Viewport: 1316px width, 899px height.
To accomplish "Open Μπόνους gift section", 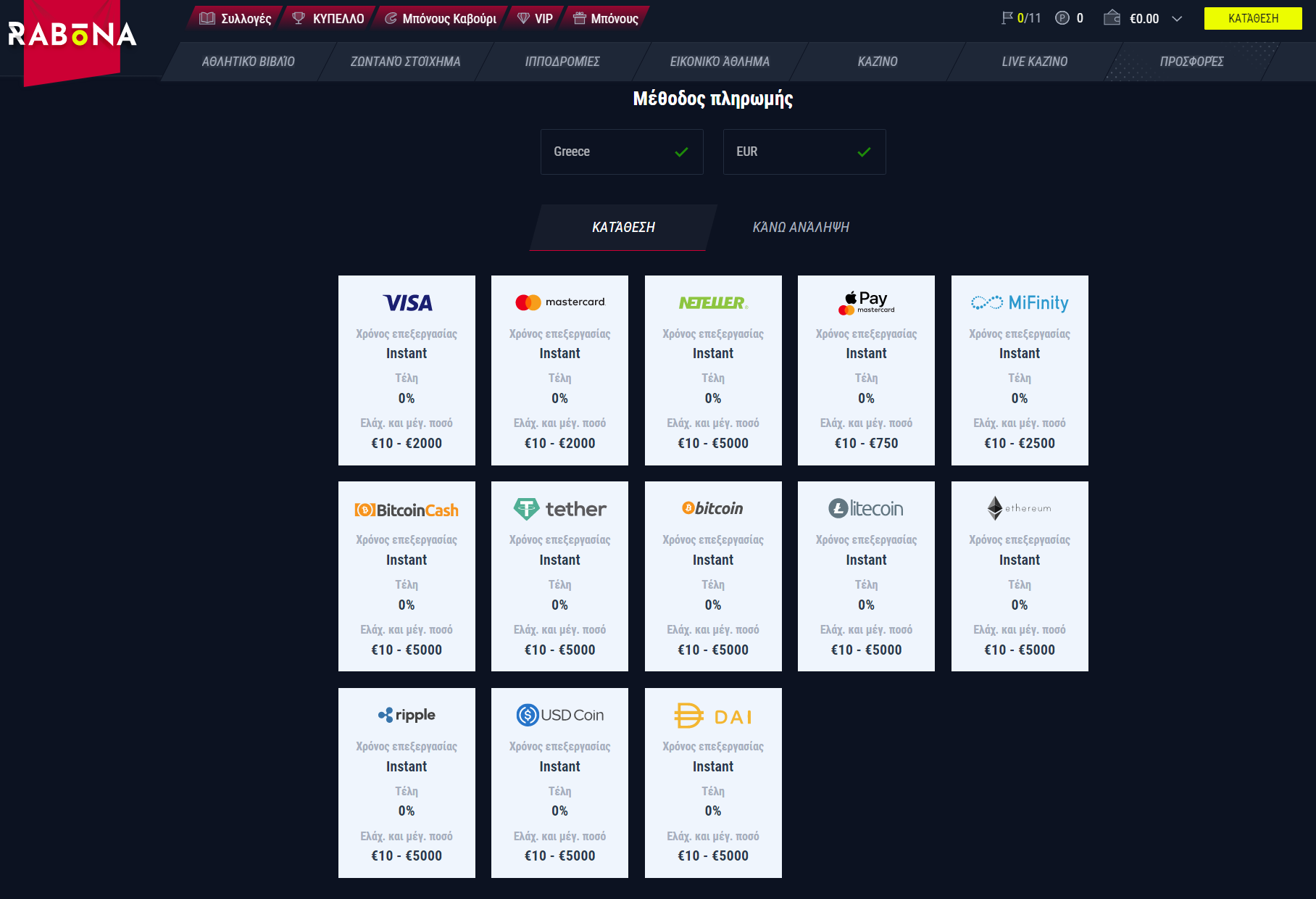I will pyautogui.click(x=606, y=18).
